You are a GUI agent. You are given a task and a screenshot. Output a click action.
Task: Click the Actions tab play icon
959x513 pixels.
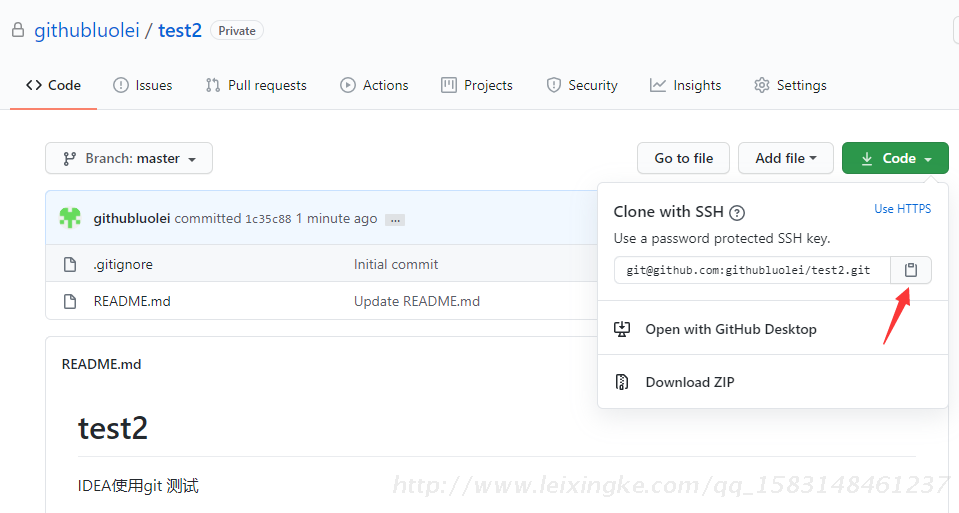(x=347, y=85)
